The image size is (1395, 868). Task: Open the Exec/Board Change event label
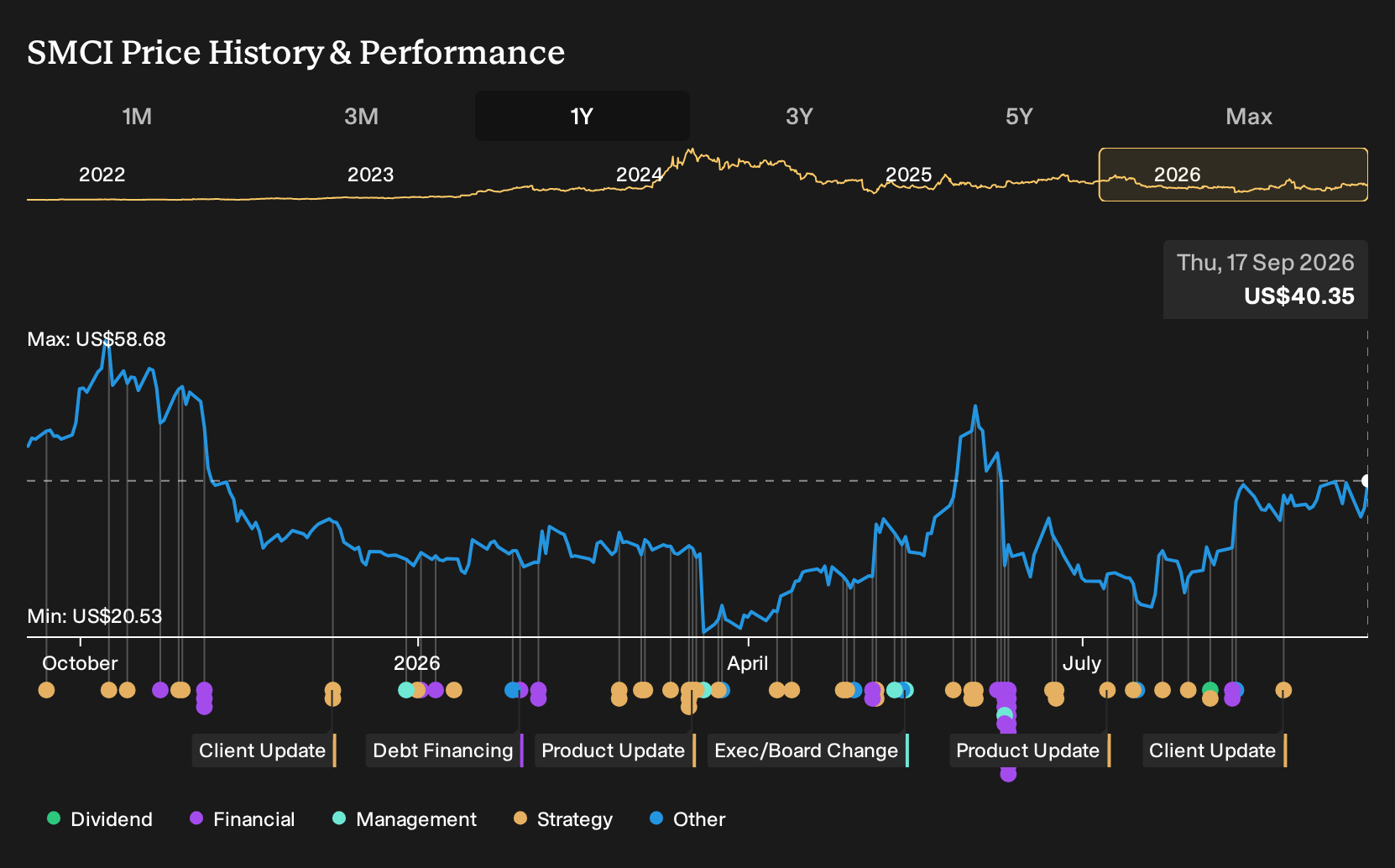coord(808,750)
